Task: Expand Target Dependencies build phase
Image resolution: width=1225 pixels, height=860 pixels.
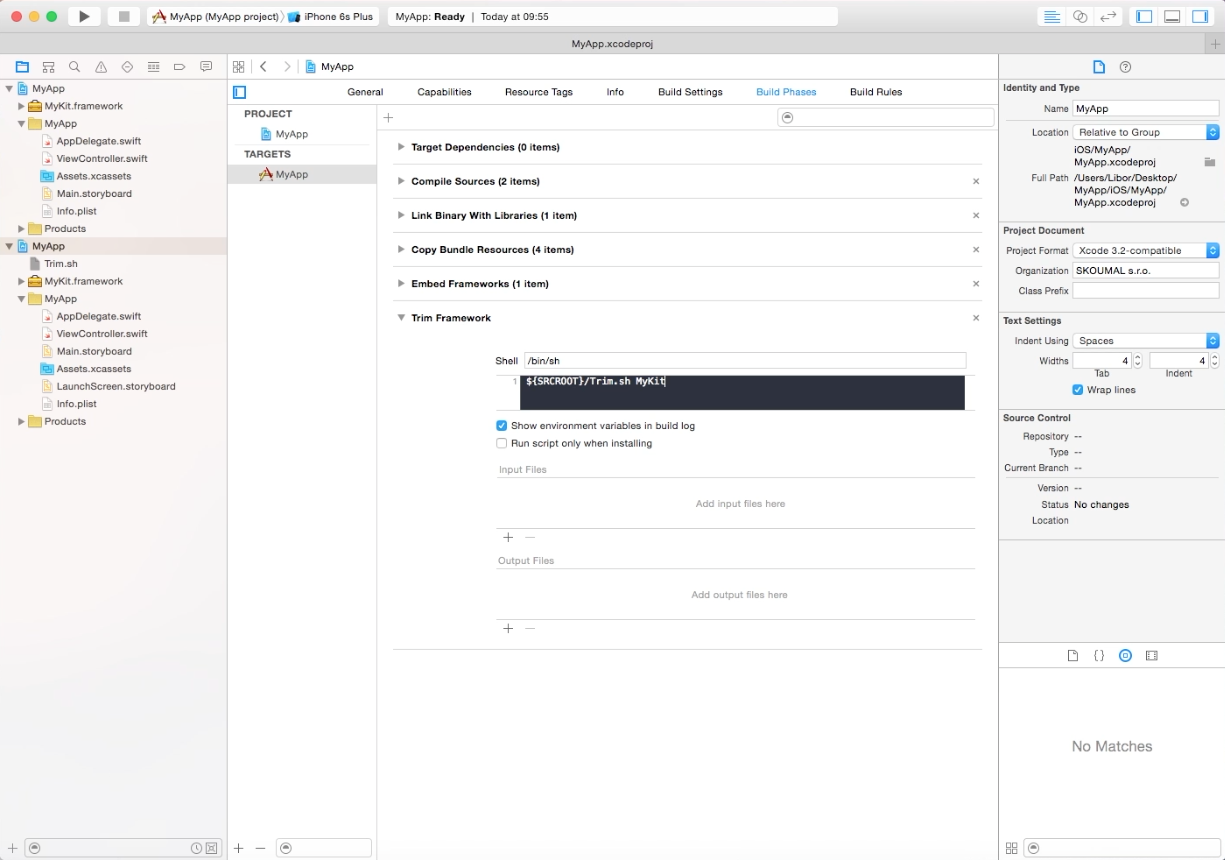Action: pyautogui.click(x=401, y=147)
